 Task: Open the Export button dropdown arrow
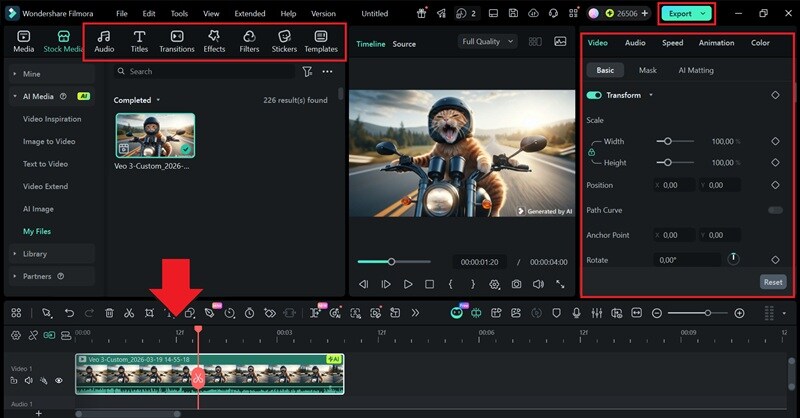(x=703, y=14)
